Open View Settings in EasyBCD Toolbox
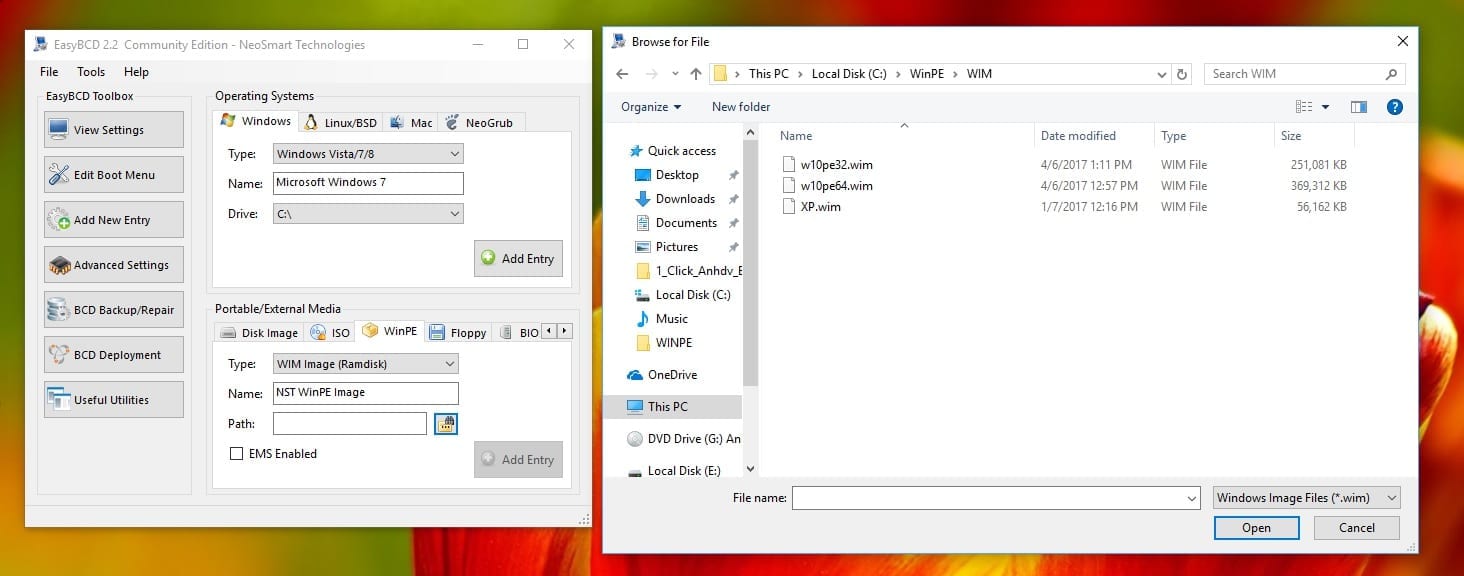1464x576 pixels. pyautogui.click(x=113, y=130)
